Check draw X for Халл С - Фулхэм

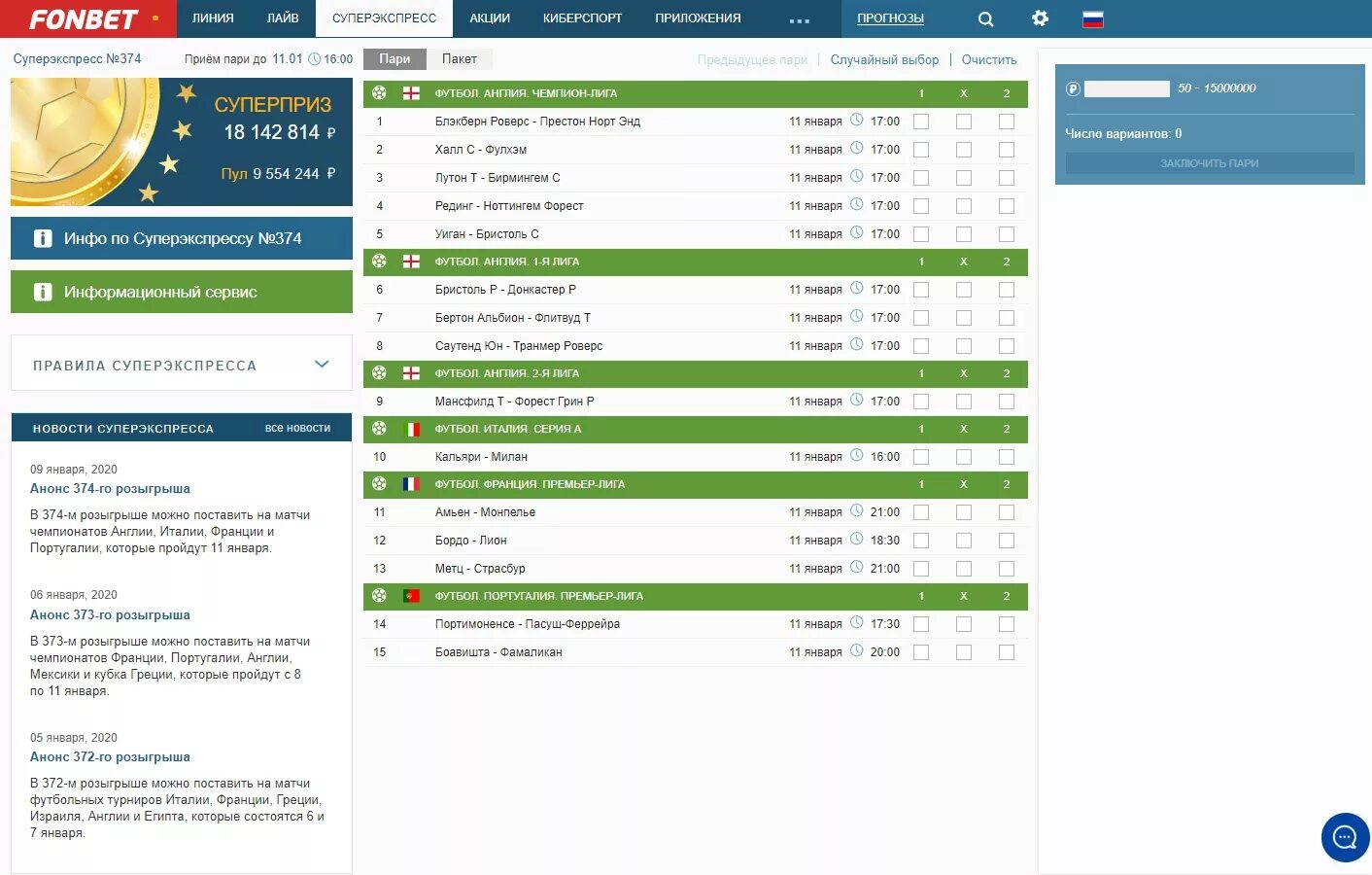click(964, 150)
